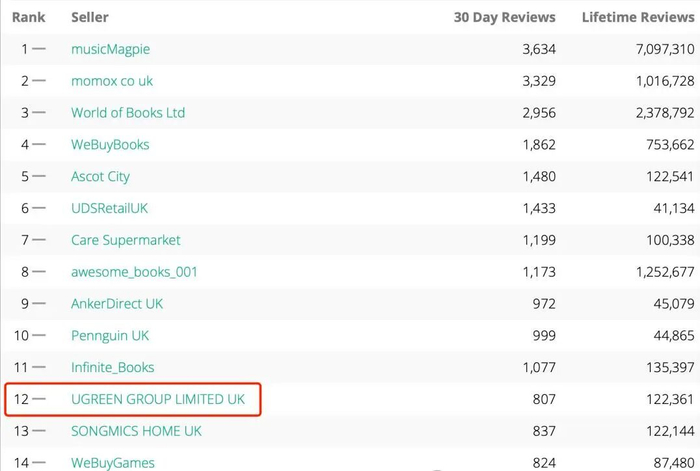Visit the AnkerDirect UK seller page

(117, 303)
